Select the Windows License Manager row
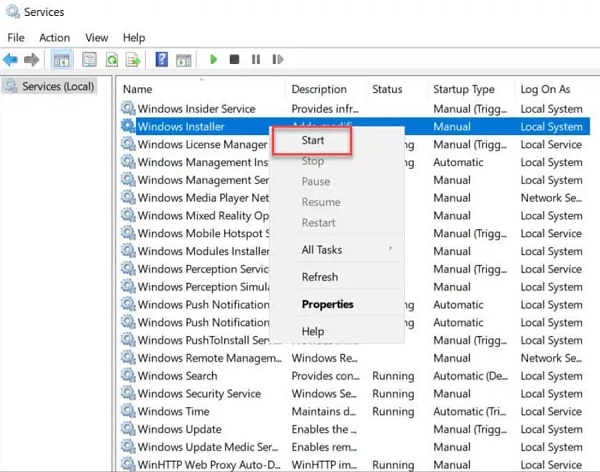600x472 pixels. [x=354, y=144]
